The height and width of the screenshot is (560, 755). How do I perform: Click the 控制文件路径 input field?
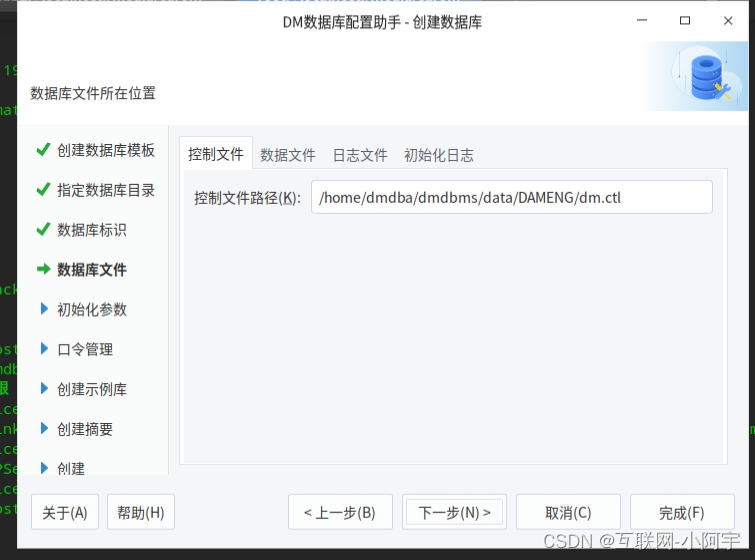point(511,197)
